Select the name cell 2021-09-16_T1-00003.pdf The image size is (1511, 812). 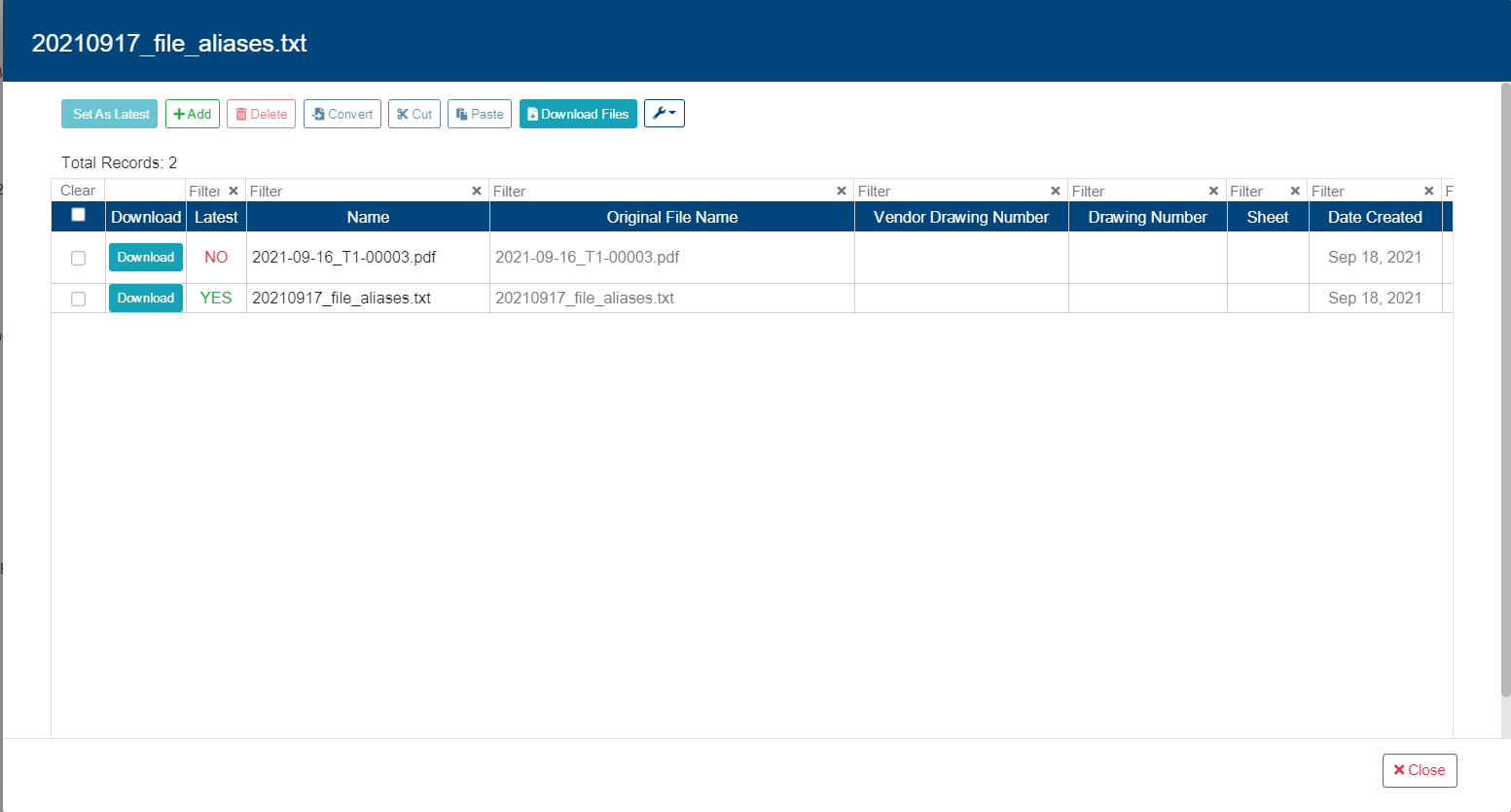368,258
